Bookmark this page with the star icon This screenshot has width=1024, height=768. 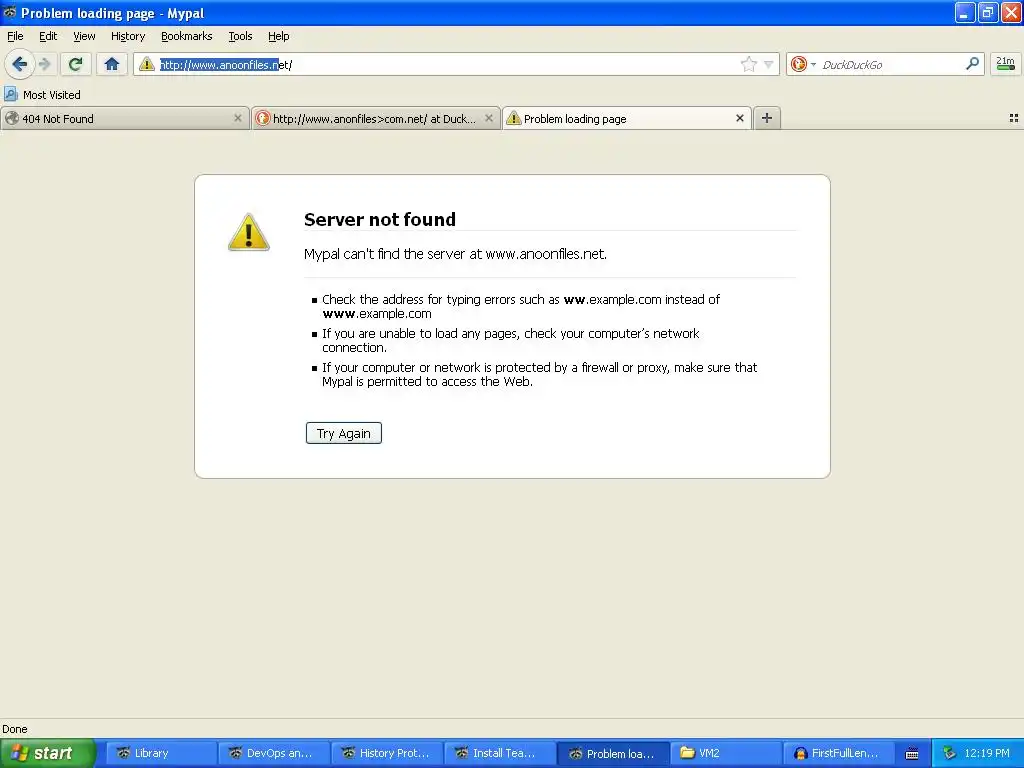[x=748, y=64]
